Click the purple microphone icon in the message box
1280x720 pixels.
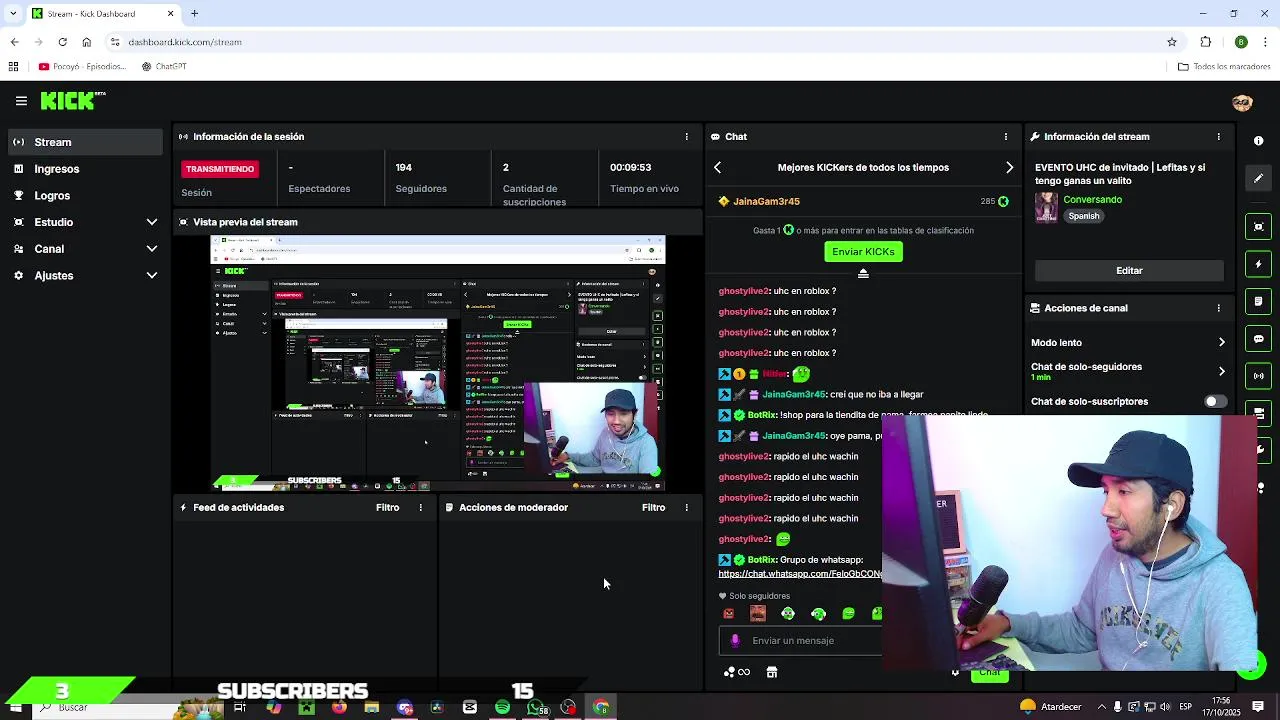click(735, 641)
